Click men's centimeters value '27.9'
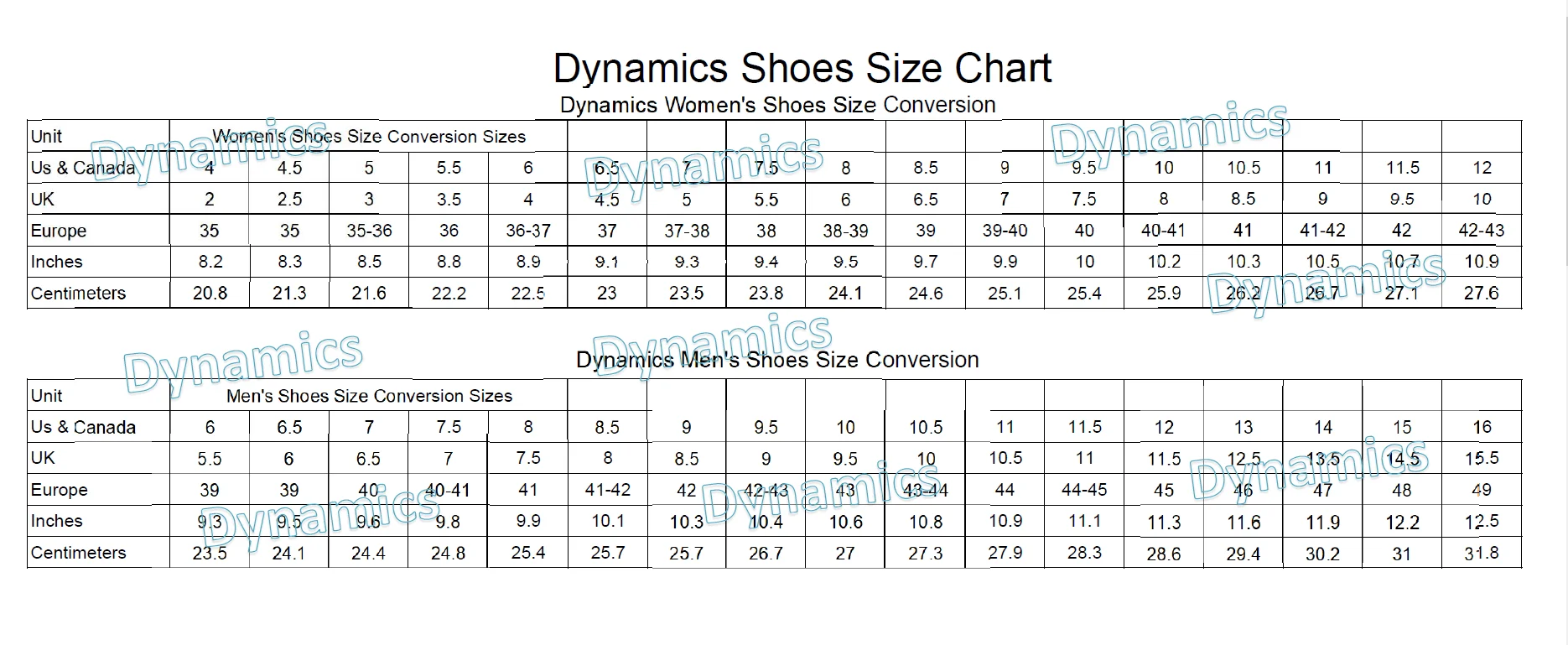This screenshot has height=645, width=1568. coord(1005,554)
